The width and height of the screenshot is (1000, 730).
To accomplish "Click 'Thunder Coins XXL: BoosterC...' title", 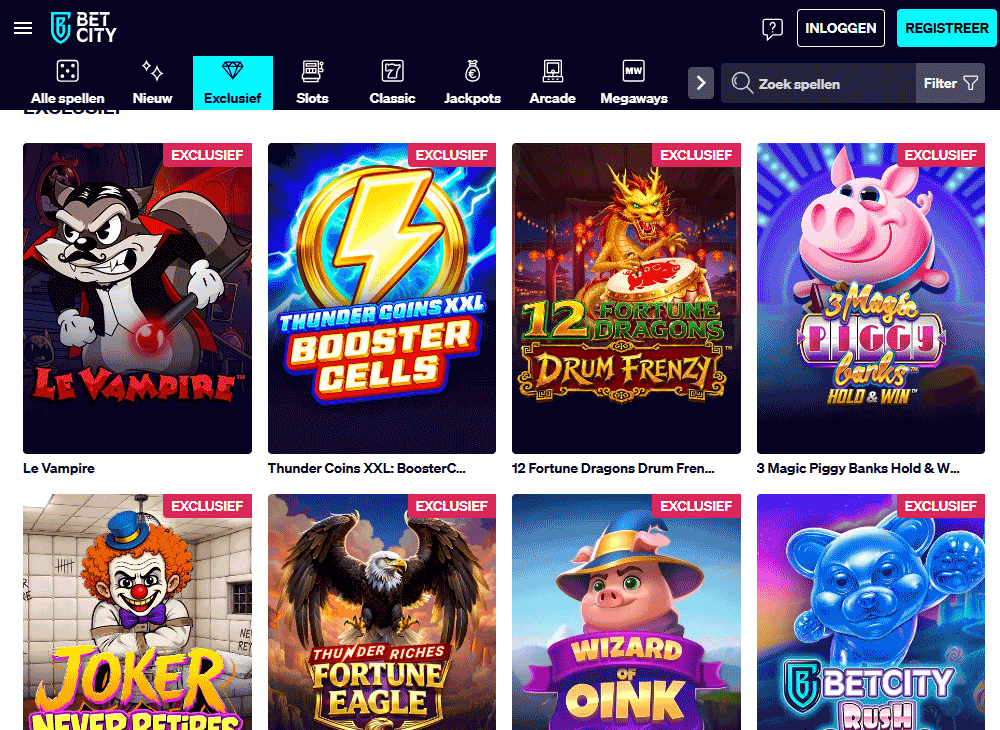I will (x=367, y=469).
